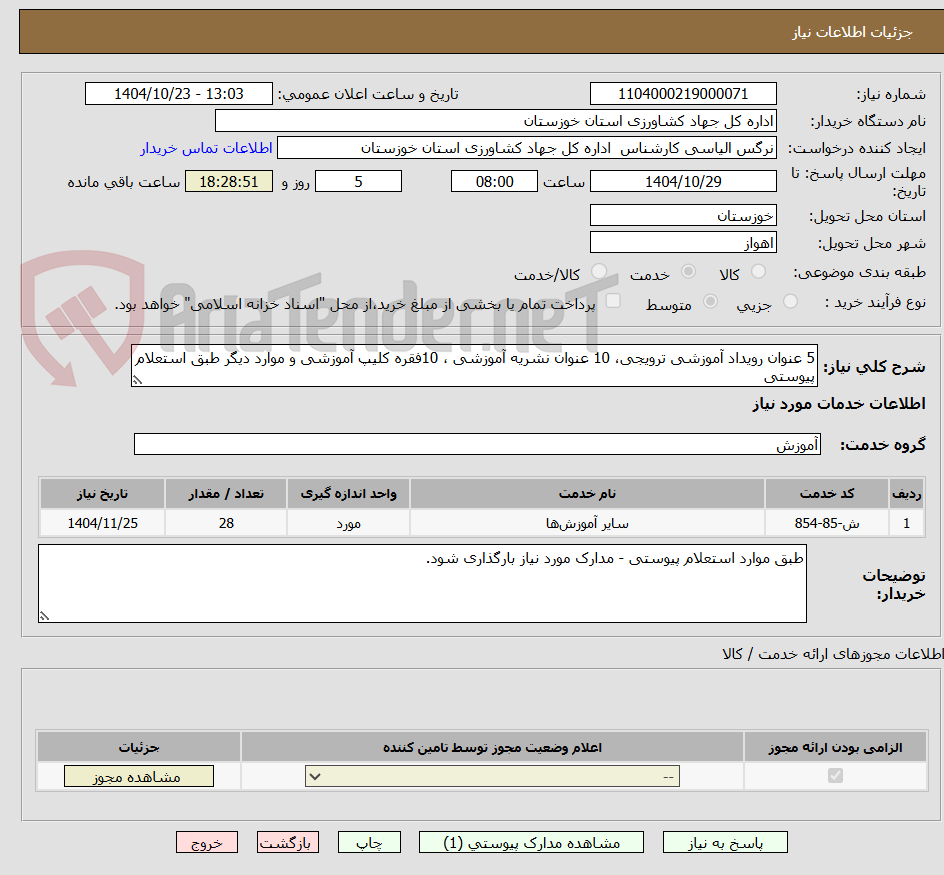Screen dimensions: 944x875
Task: Click مشاهده مجوز in the جزئیات column
Action: click(x=138, y=775)
